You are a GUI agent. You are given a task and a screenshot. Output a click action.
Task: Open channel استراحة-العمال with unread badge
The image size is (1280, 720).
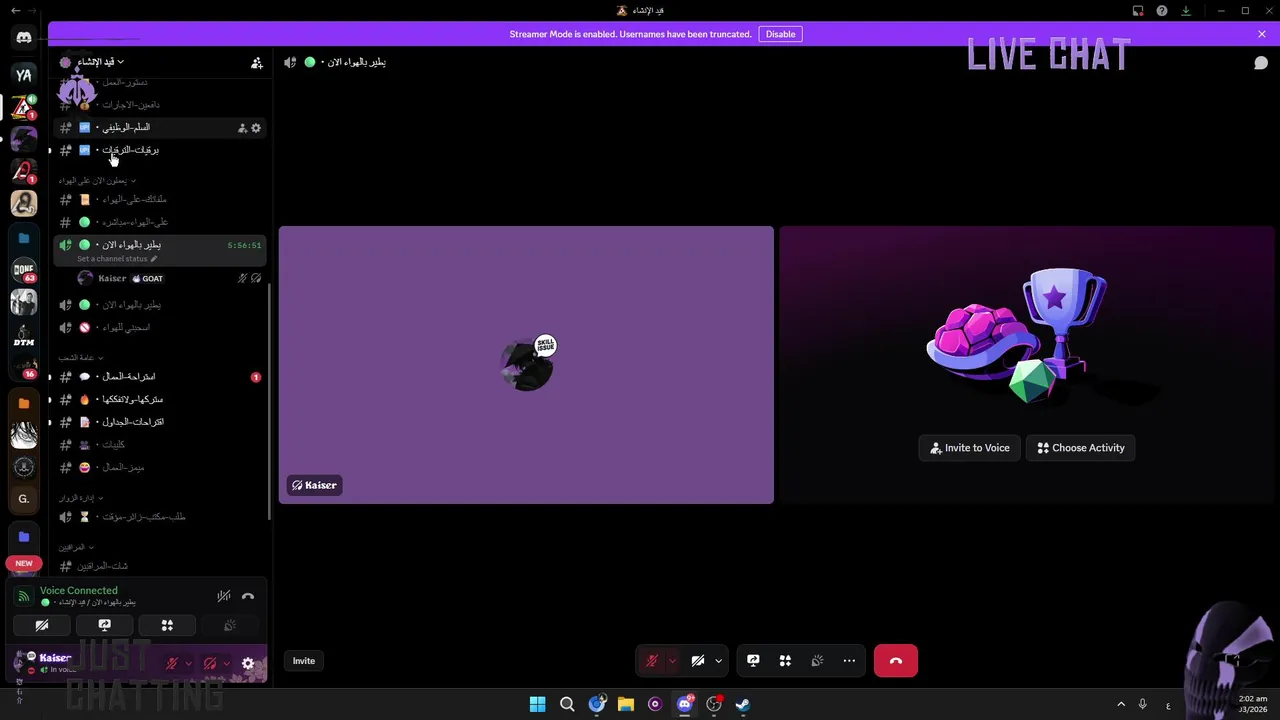pos(160,377)
